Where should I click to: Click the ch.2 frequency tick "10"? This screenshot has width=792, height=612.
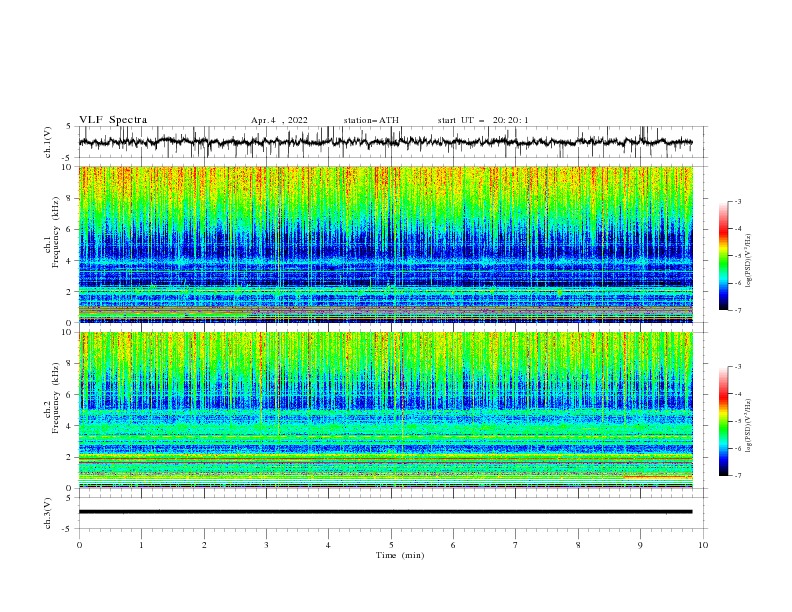point(68,332)
